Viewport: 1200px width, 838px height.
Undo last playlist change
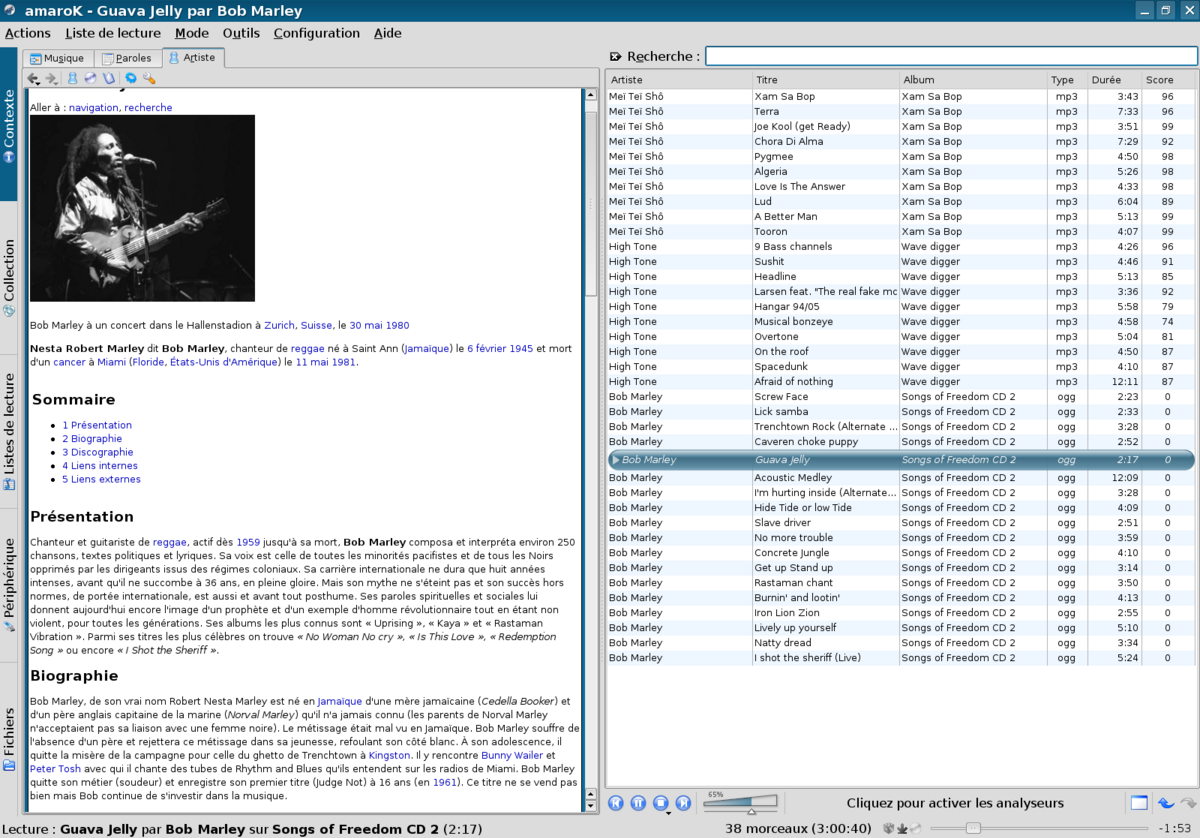point(1165,803)
